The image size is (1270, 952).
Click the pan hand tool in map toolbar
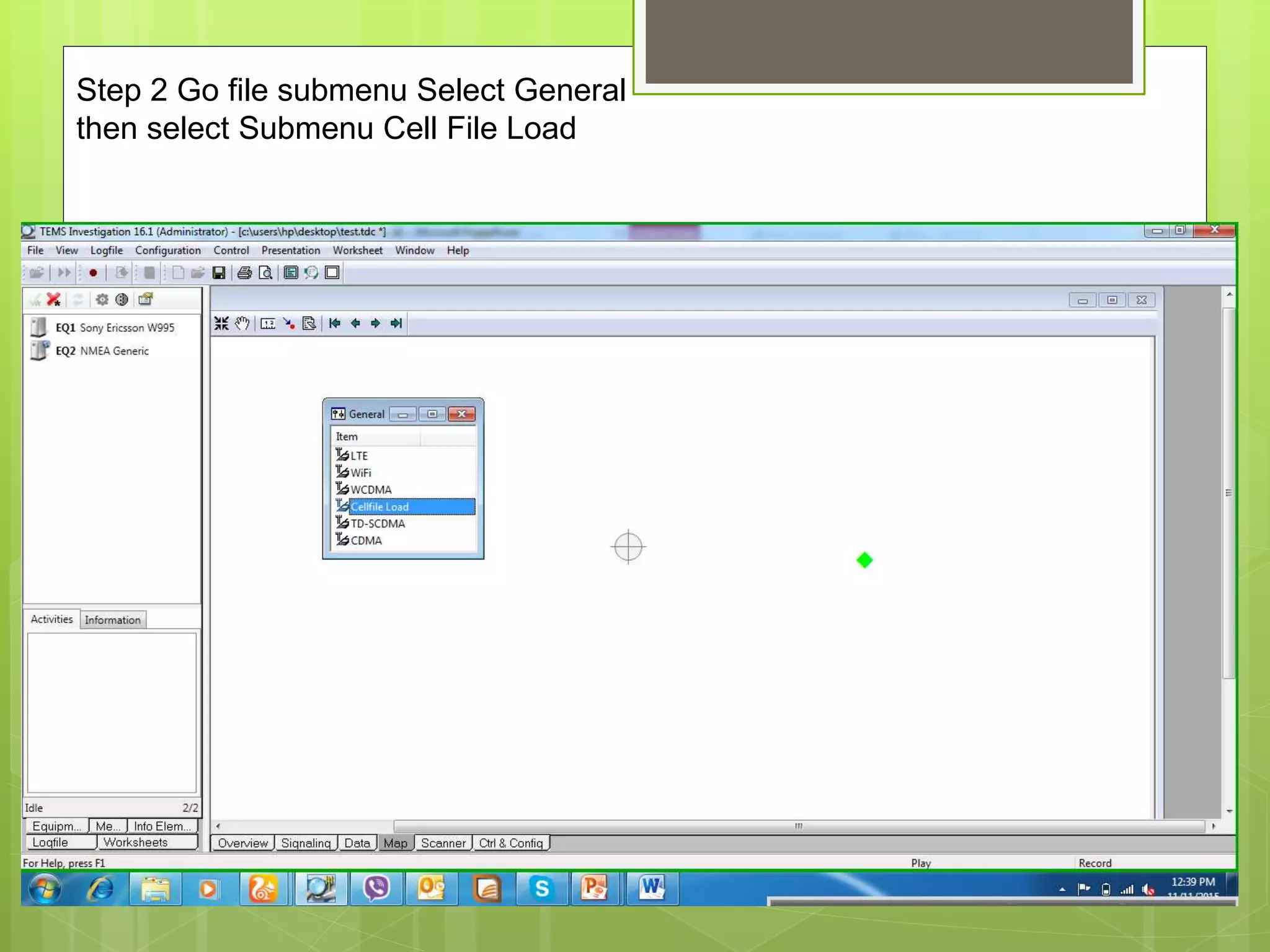click(242, 324)
